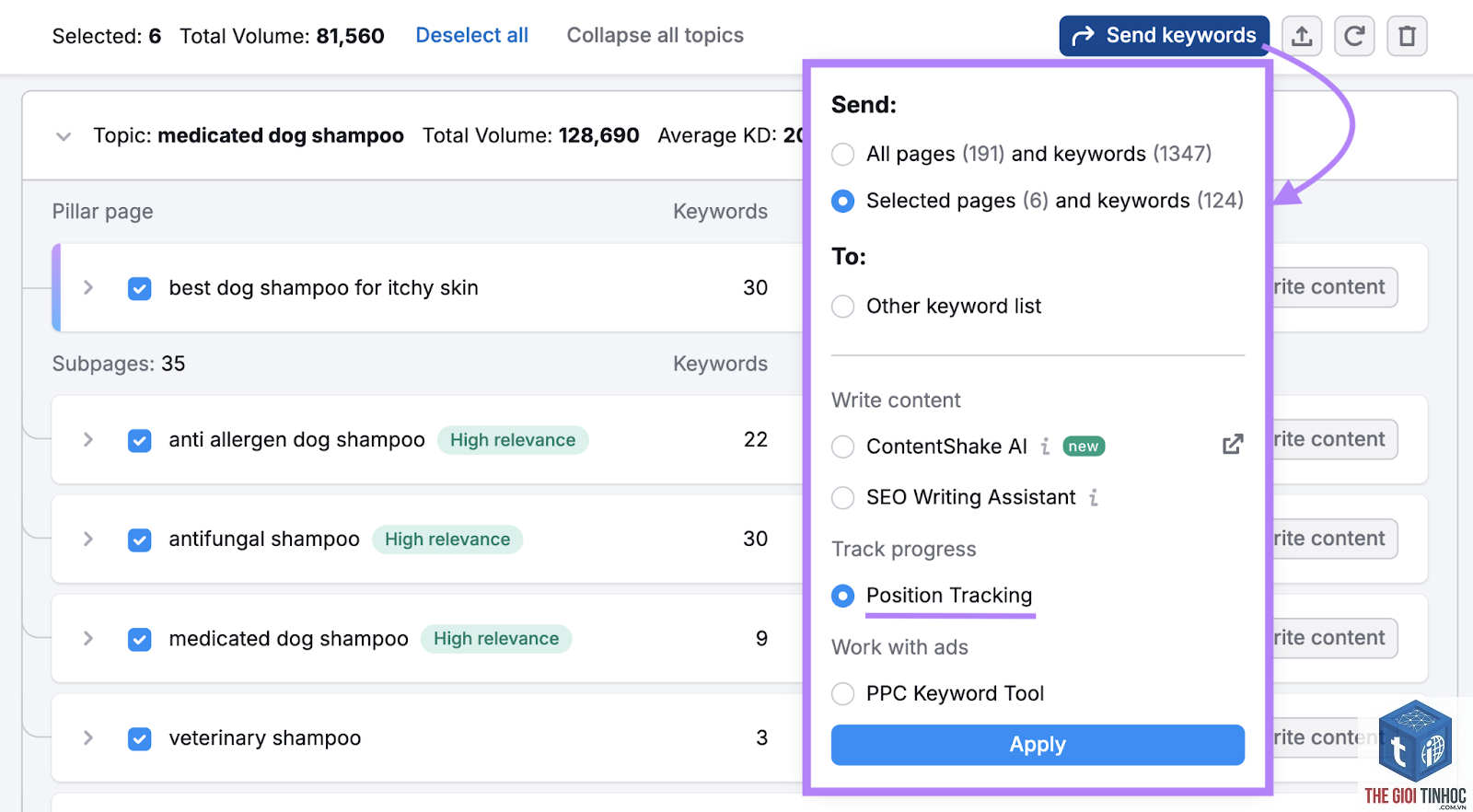Click the Total Volume 81,560 text
Viewport: 1473px width, 812px height.
pos(282,36)
